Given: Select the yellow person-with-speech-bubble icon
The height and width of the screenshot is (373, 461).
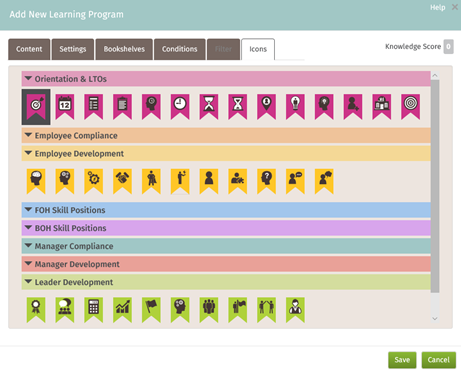Looking at the screenshot, I should coord(295,181).
